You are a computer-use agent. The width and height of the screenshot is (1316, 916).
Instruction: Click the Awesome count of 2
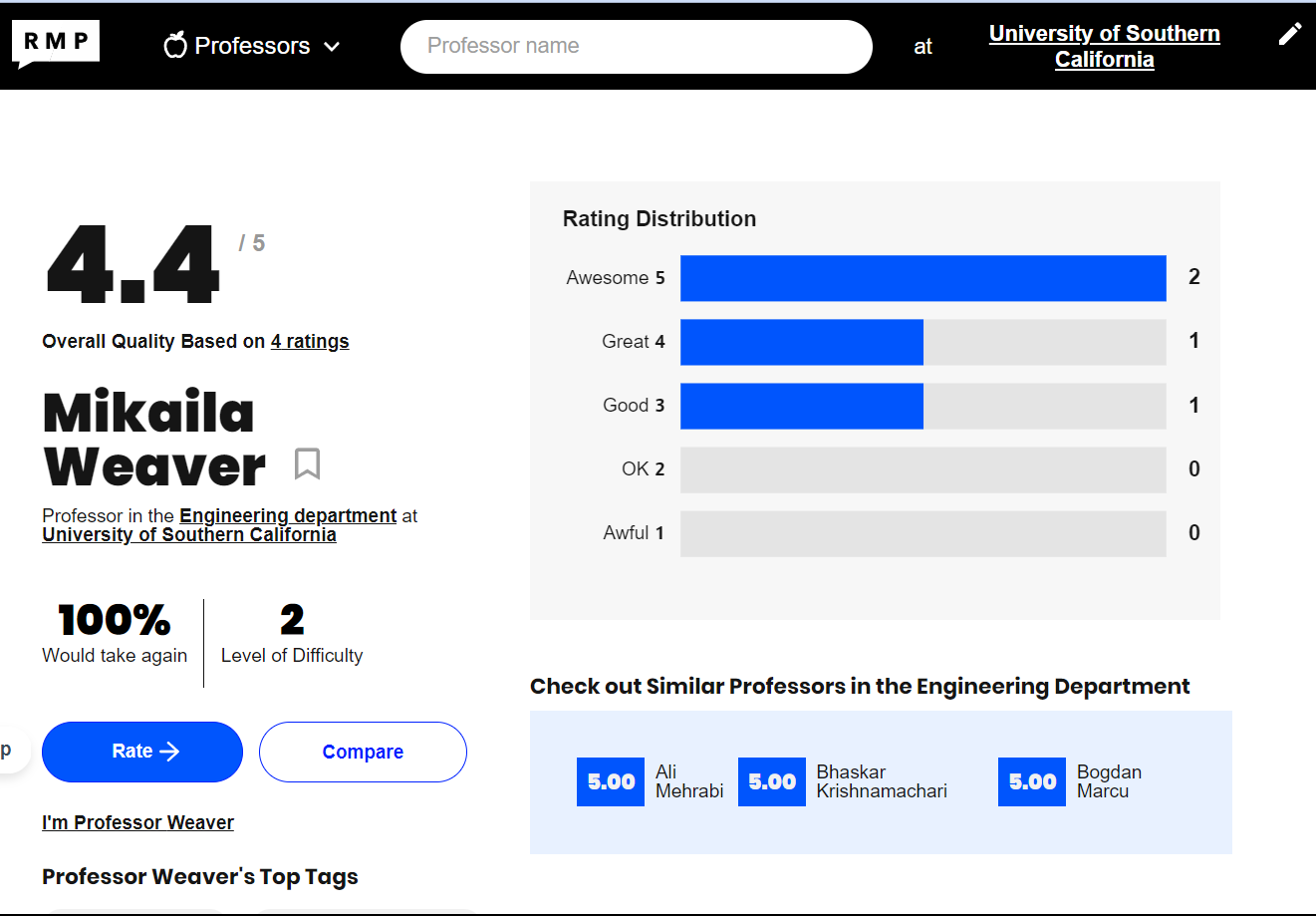1194,277
